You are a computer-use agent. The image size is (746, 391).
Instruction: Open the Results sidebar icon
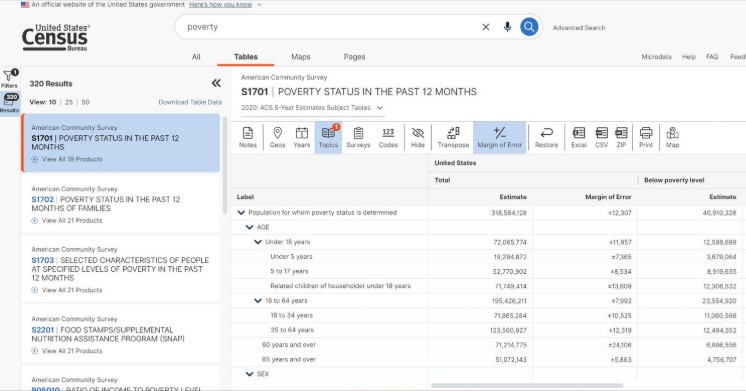pyautogui.click(x=10, y=103)
